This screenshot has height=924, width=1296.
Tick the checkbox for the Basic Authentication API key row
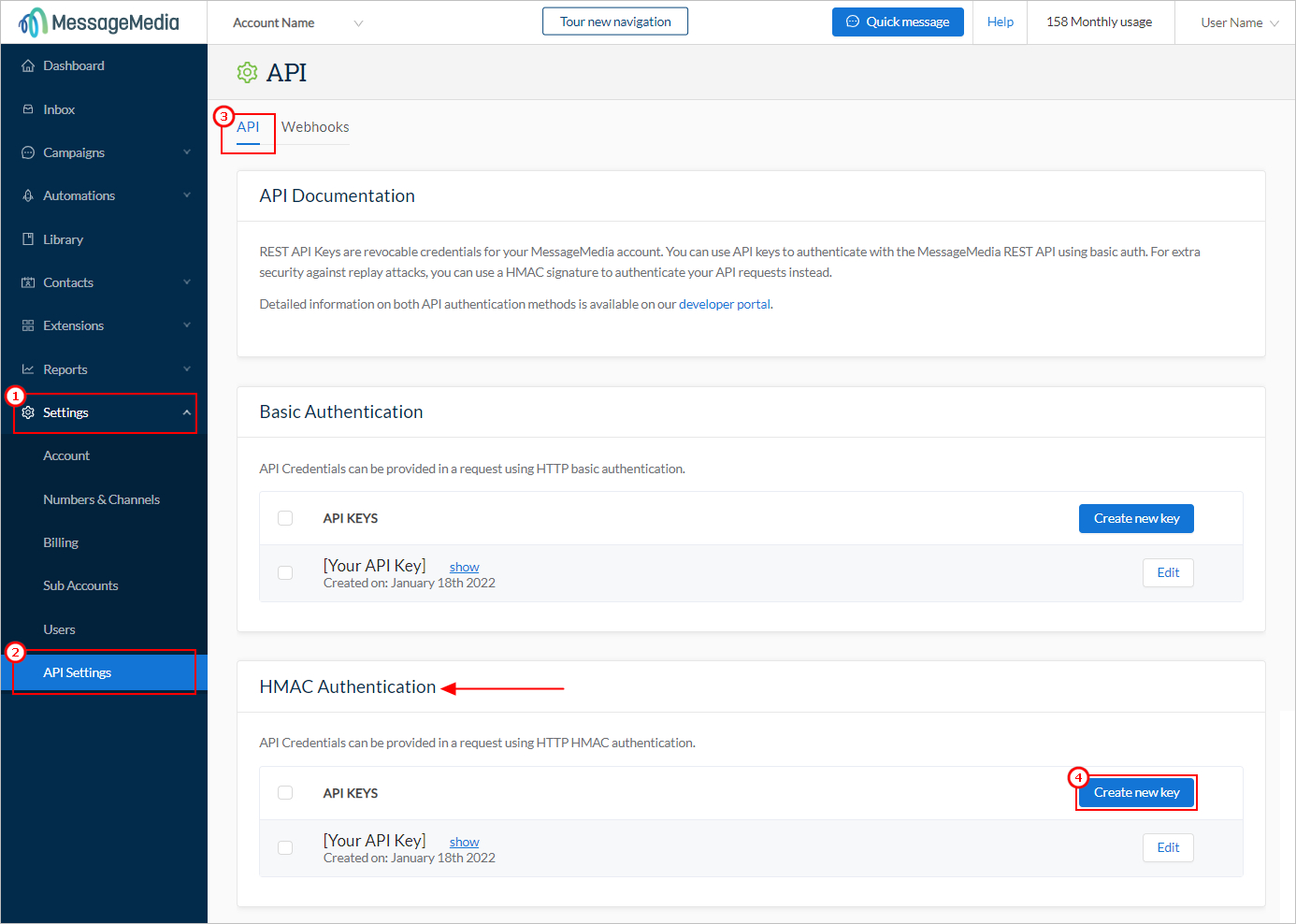coord(285,572)
